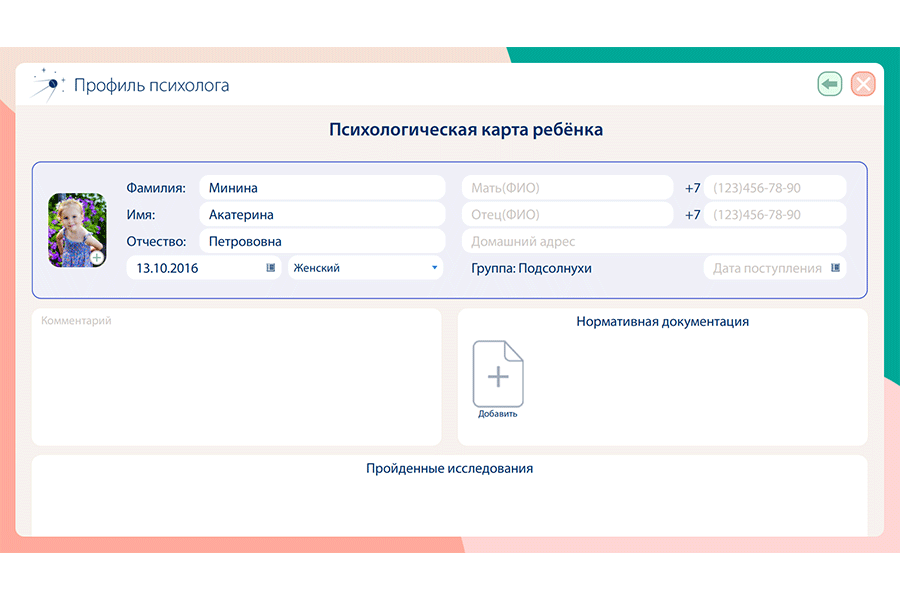Click the Добавить label under document icon
Viewport: 900px width, 600px height.
click(498, 414)
